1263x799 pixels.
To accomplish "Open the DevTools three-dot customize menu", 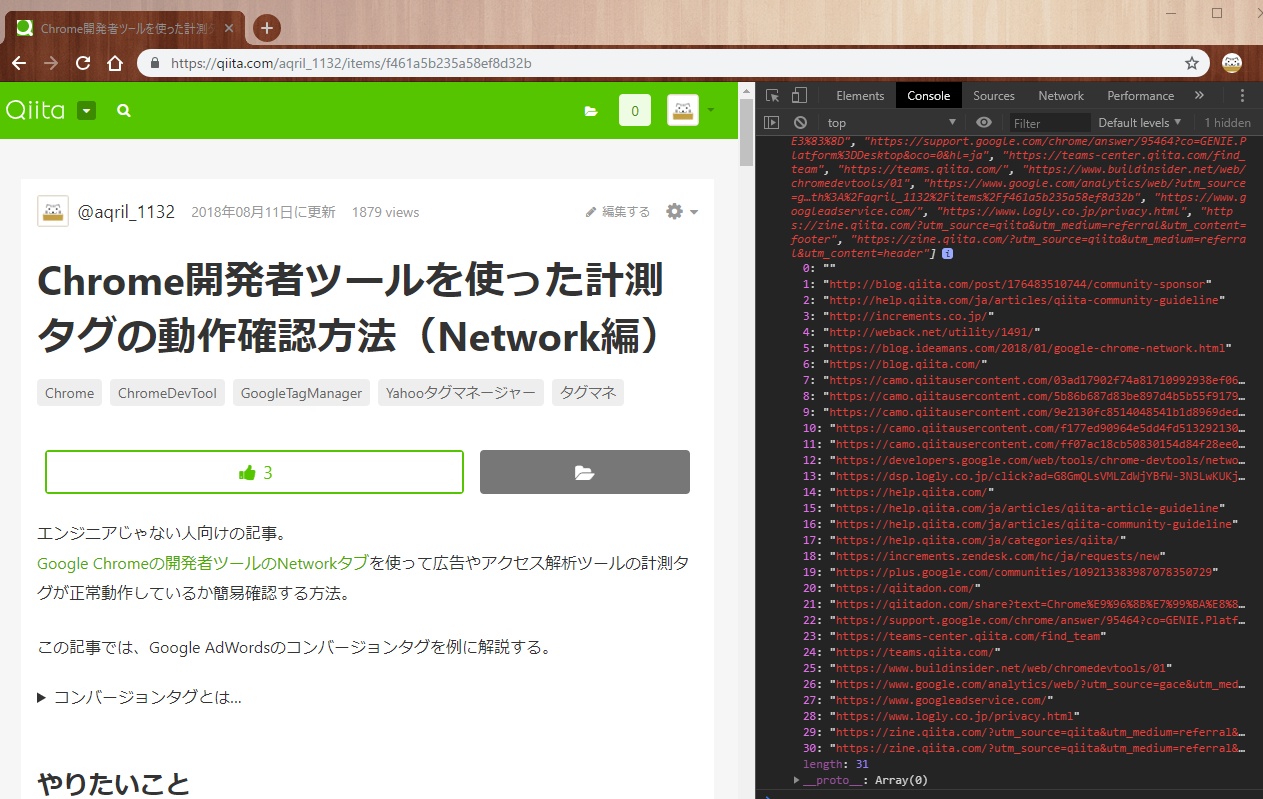I will [x=1242, y=96].
